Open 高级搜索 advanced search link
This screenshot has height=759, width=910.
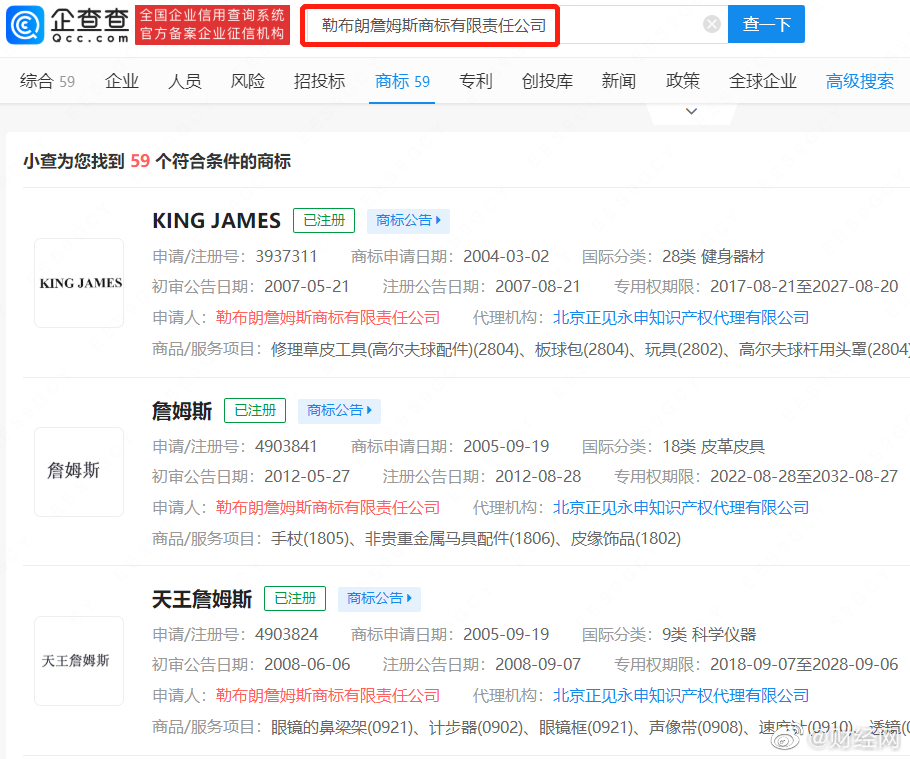(x=859, y=81)
